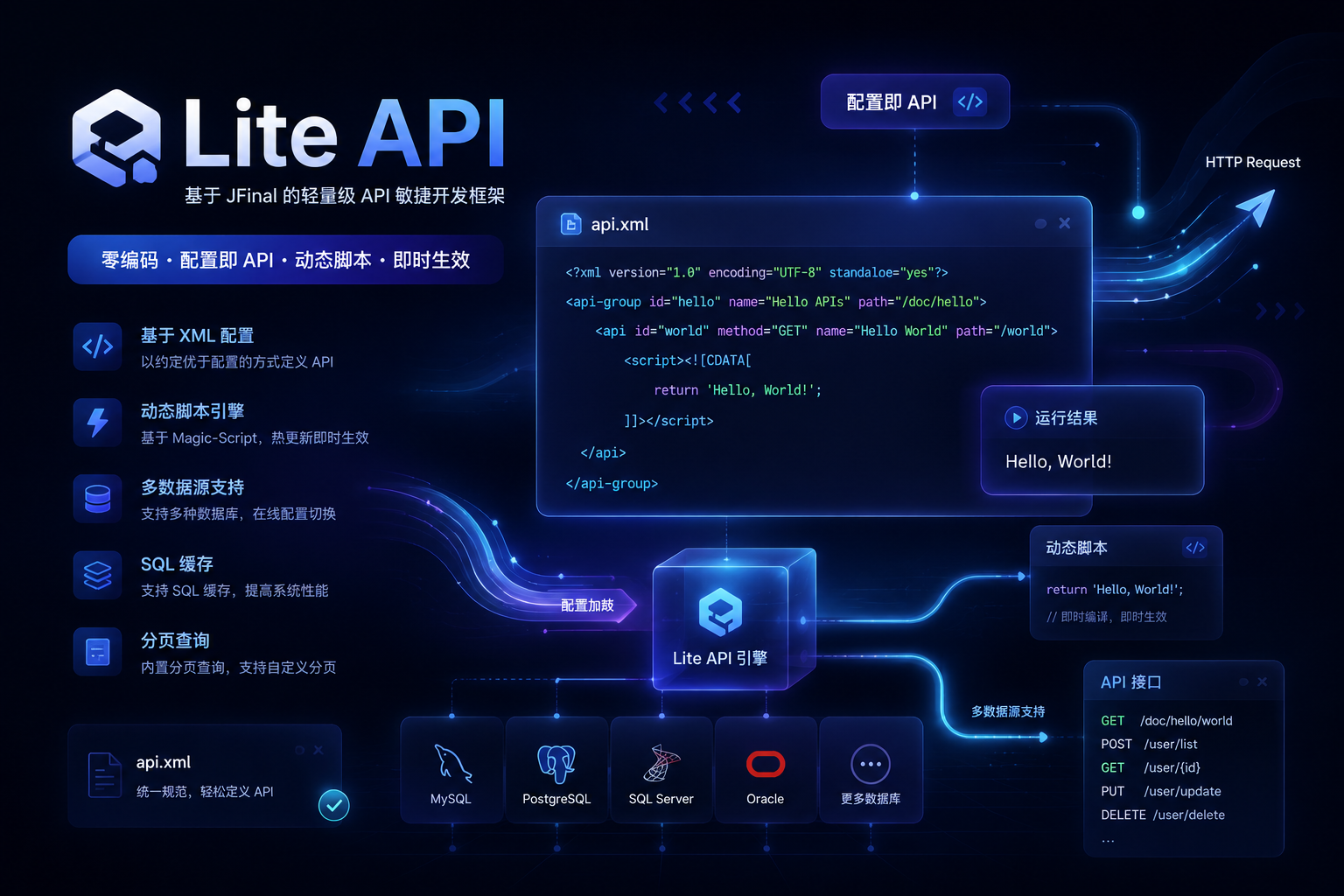Click the play icon beside 运行结果
Image resolution: width=1344 pixels, height=896 pixels.
(1016, 417)
